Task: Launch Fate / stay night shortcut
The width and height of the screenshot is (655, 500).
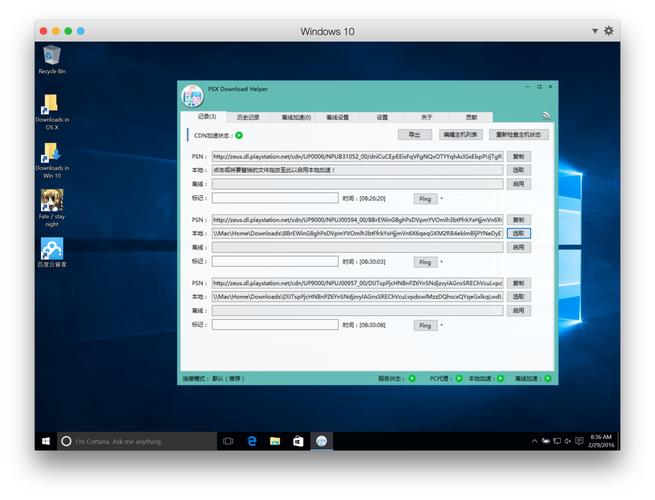Action: (x=52, y=208)
